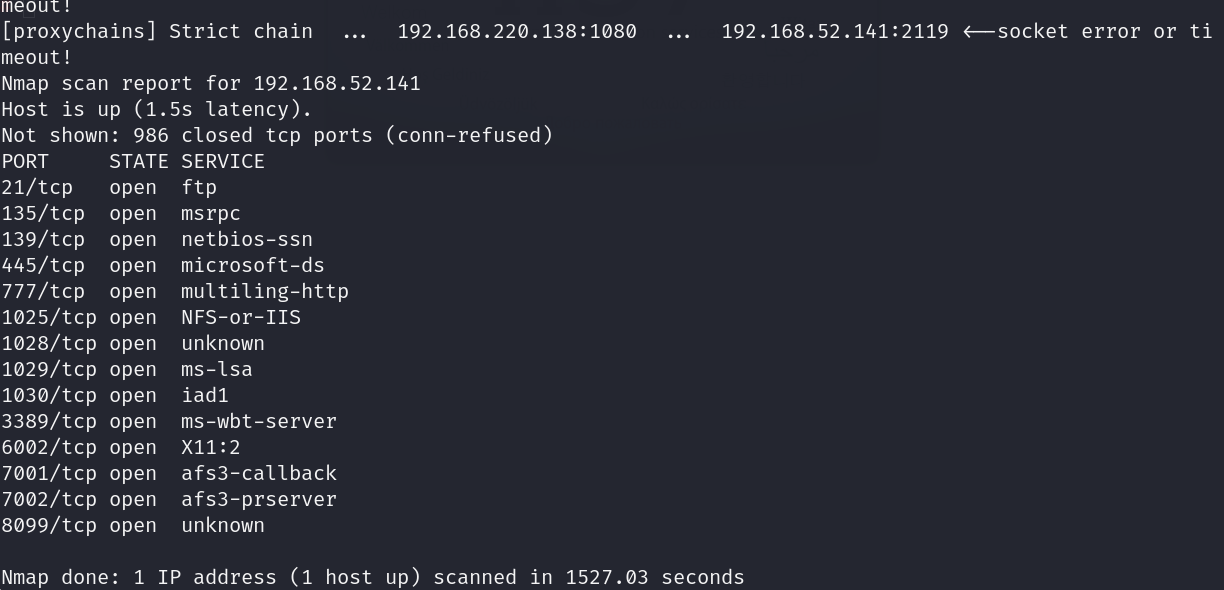This screenshot has height=590, width=1224.
Task: Click the Nmap scan report IP address
Action: click(337, 83)
